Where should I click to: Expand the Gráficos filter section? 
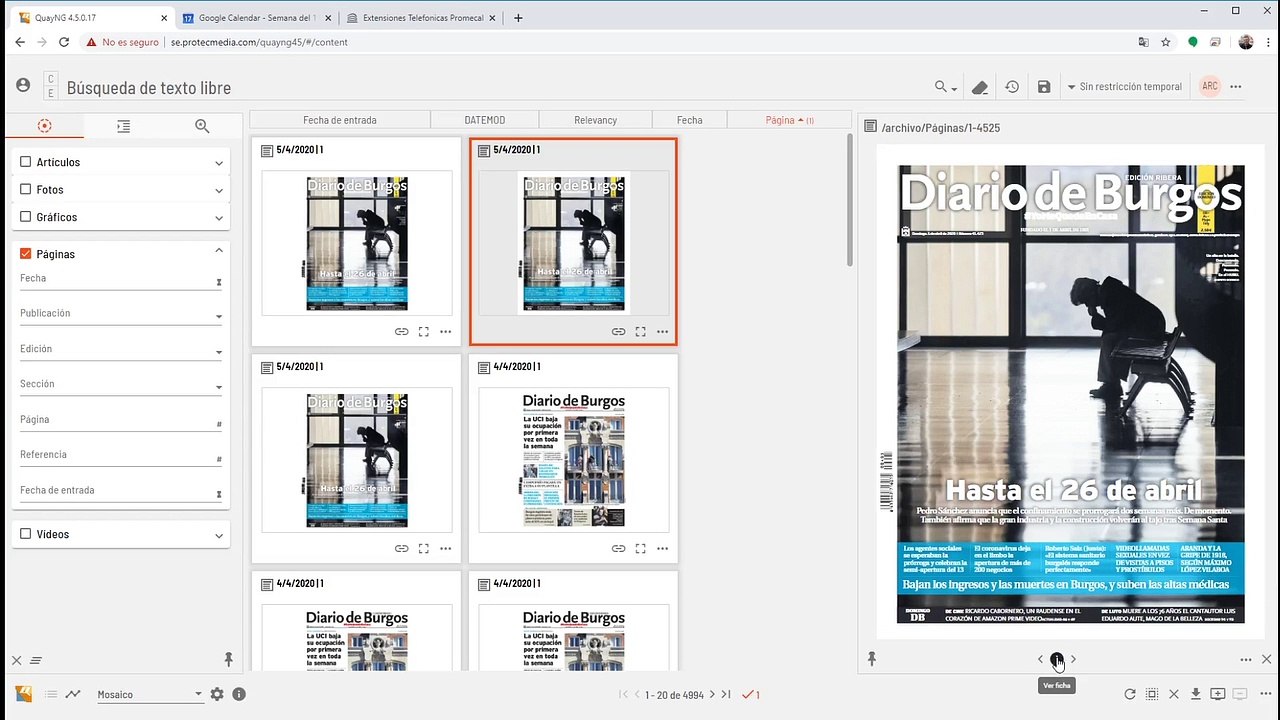pyautogui.click(x=219, y=217)
